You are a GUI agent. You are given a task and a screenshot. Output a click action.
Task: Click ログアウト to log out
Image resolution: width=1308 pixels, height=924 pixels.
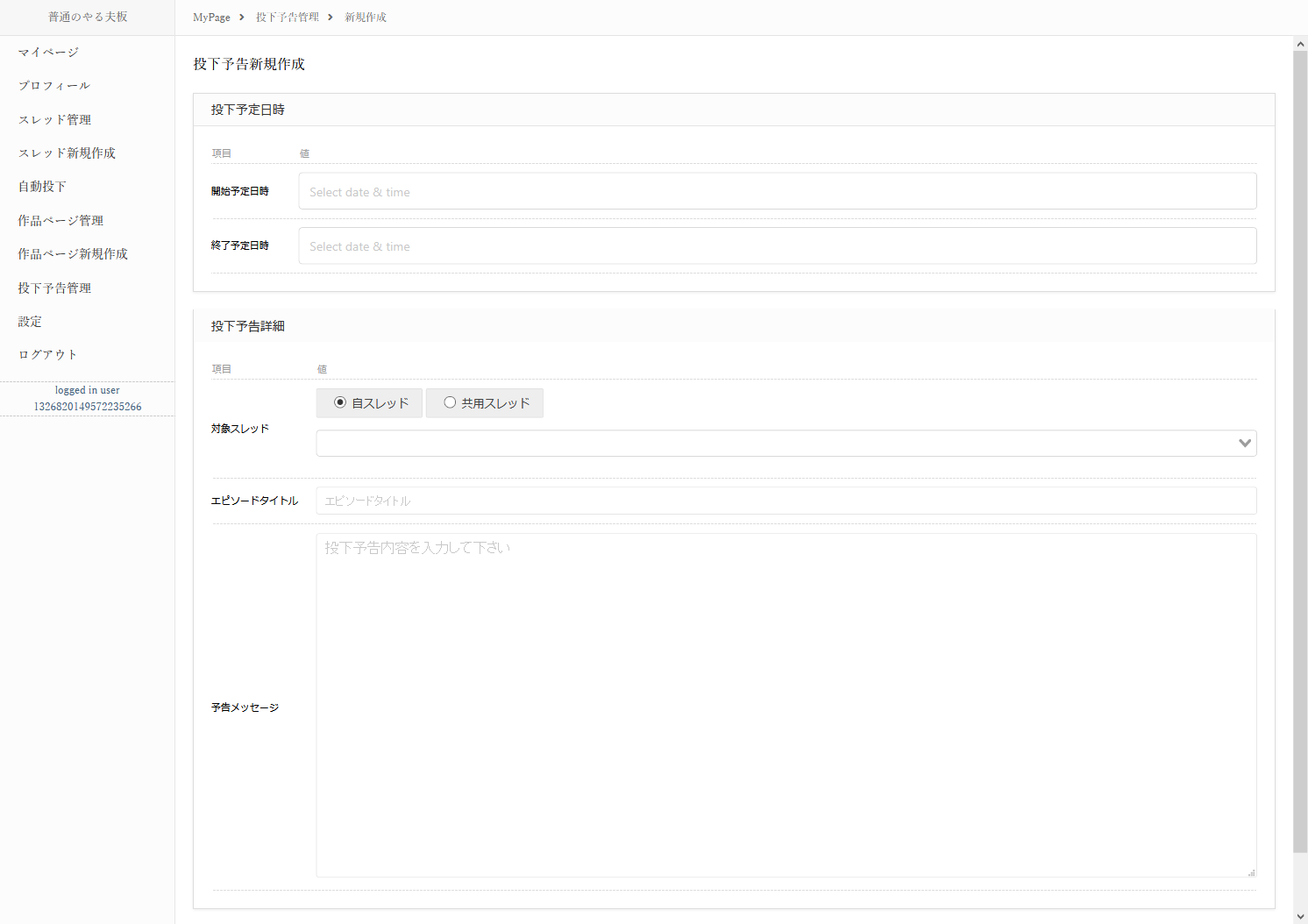pyautogui.click(x=47, y=354)
